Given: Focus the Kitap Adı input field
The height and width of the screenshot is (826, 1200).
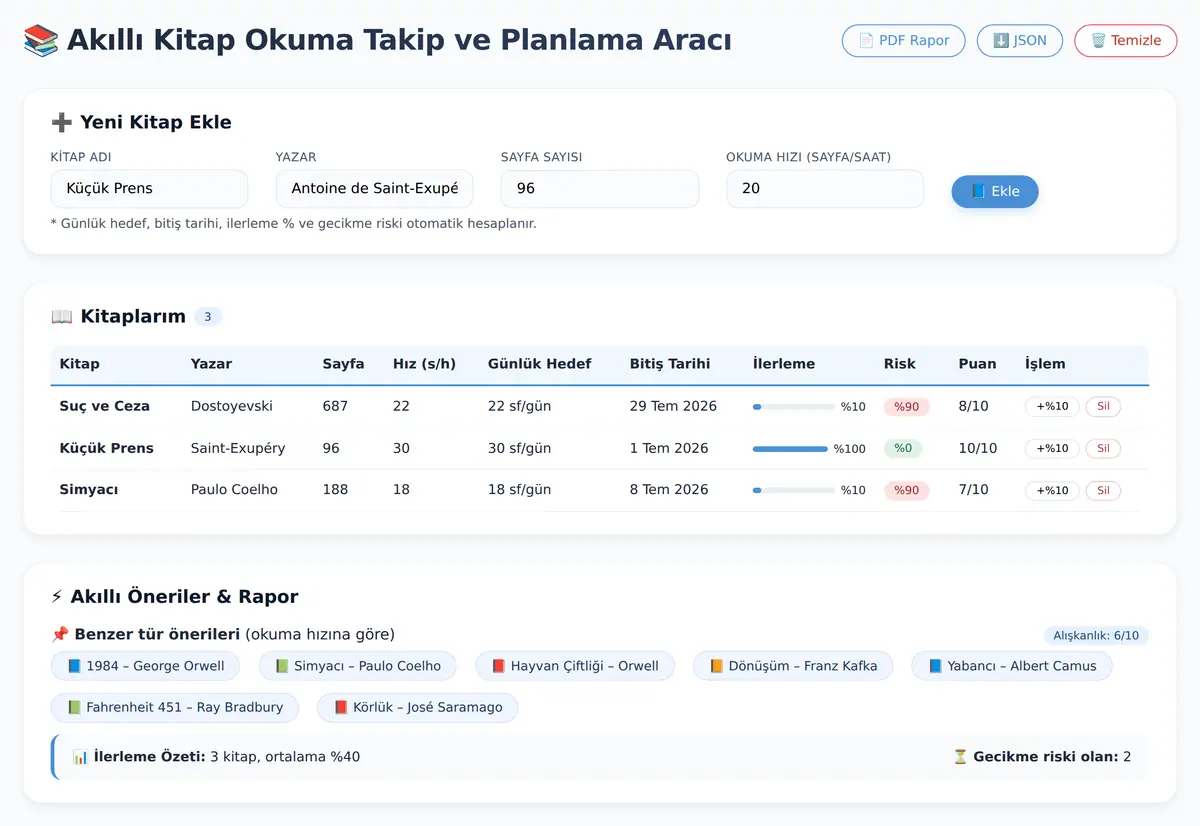Looking at the screenshot, I should [x=149, y=188].
